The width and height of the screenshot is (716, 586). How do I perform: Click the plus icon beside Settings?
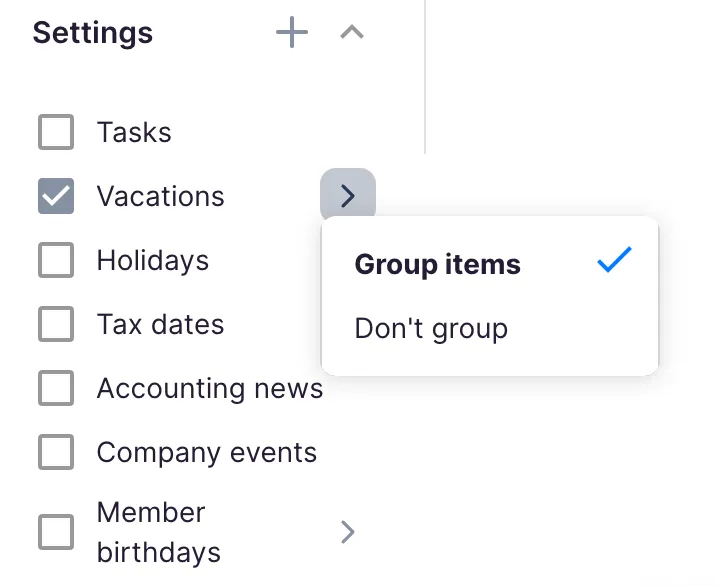pyautogui.click(x=291, y=33)
